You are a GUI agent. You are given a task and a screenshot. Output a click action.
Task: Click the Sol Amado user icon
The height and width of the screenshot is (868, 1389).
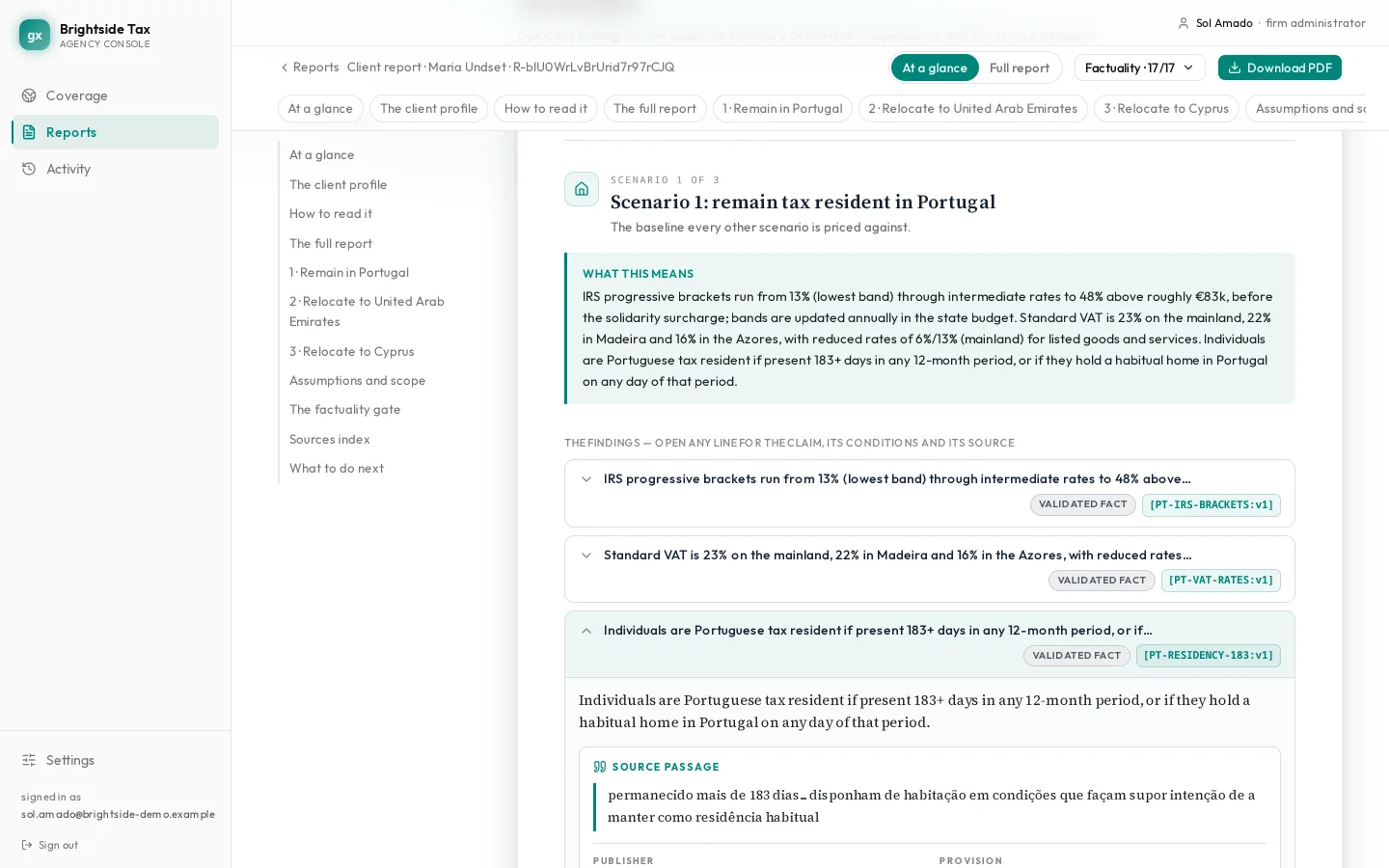point(1183,23)
